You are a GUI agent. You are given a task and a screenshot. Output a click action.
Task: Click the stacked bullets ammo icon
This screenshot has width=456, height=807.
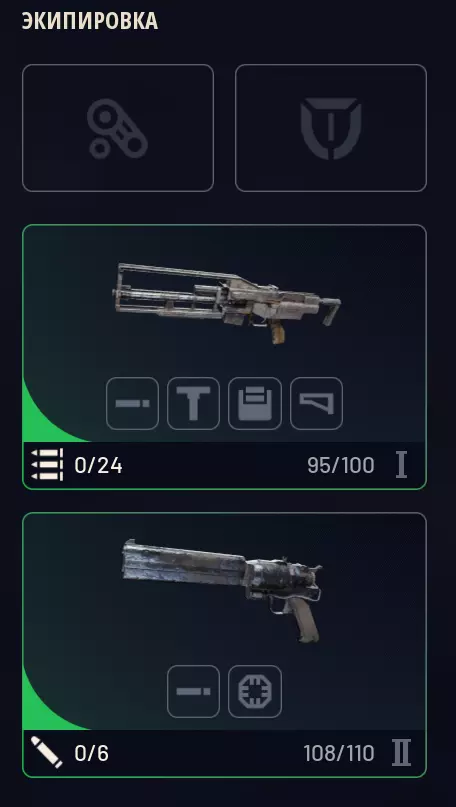(47, 465)
